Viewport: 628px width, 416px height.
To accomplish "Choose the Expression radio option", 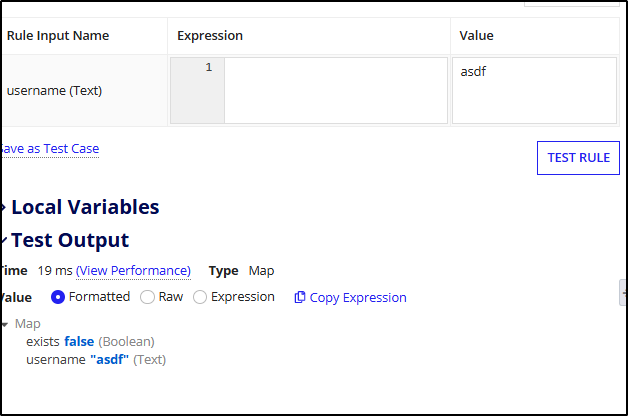I will click(x=200, y=297).
